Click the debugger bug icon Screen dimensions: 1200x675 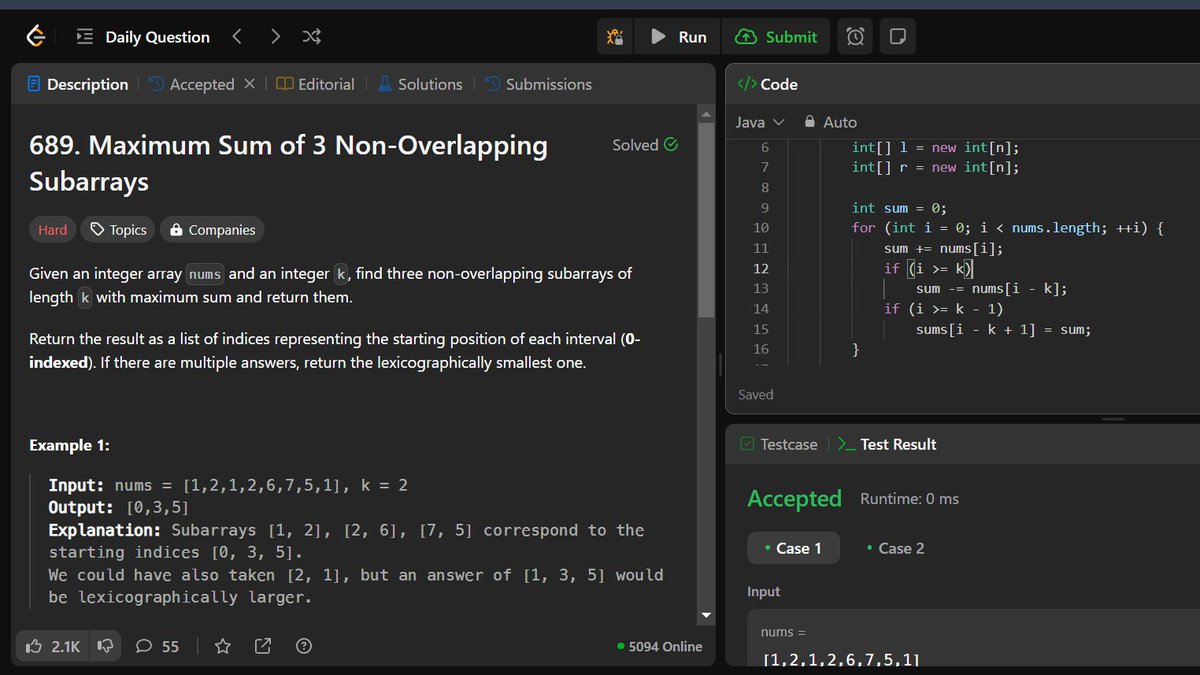[615, 37]
